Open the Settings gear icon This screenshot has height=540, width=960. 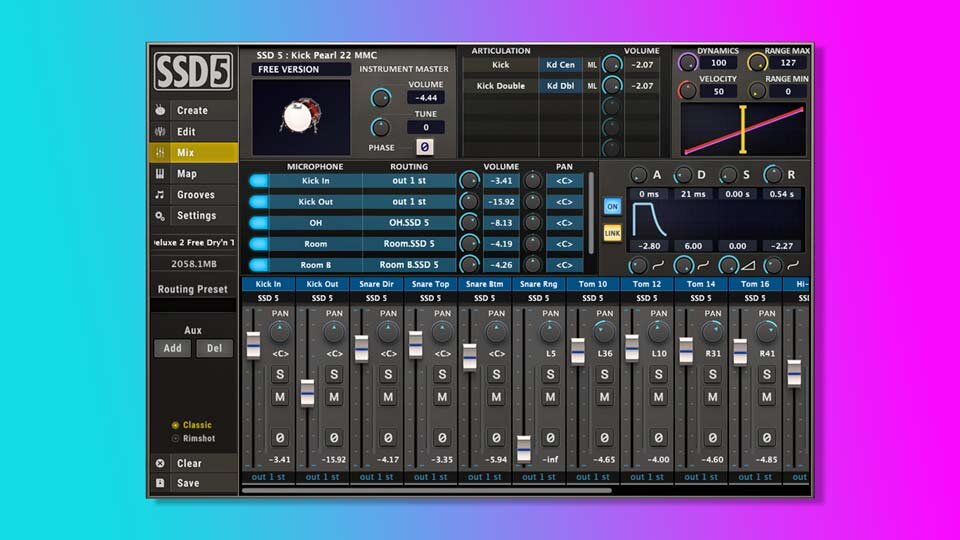click(160, 216)
